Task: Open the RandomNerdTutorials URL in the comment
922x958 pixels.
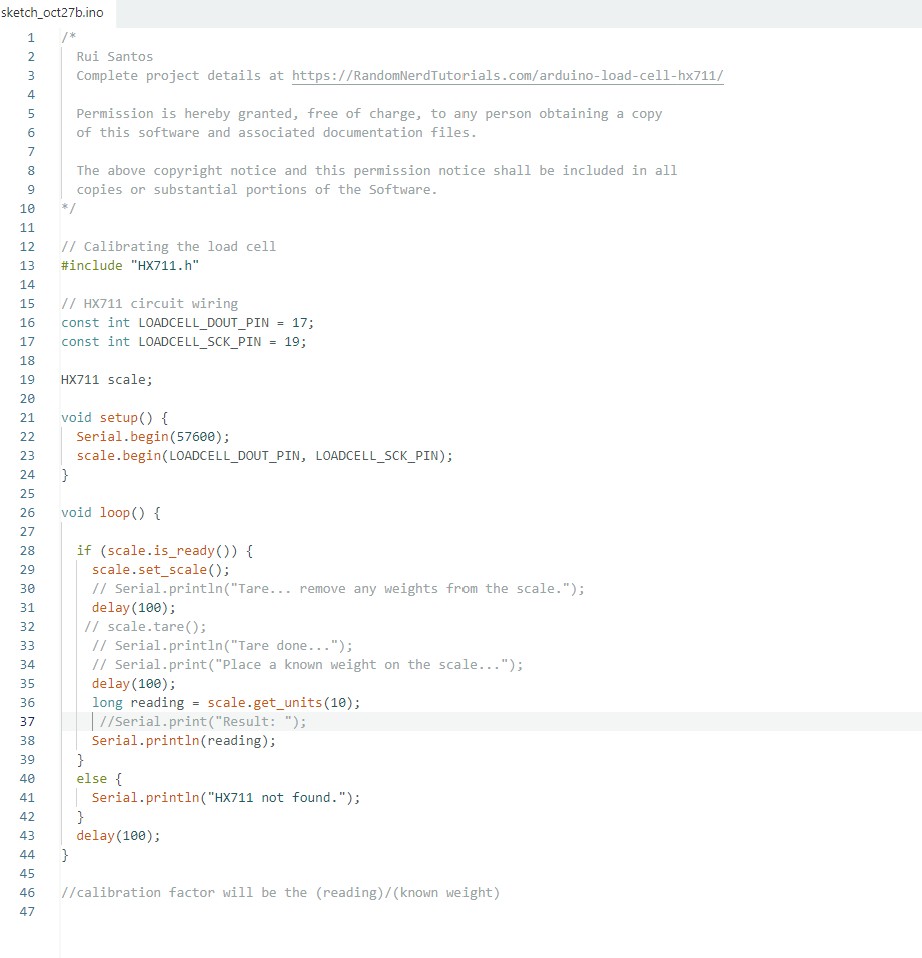Action: pos(507,76)
